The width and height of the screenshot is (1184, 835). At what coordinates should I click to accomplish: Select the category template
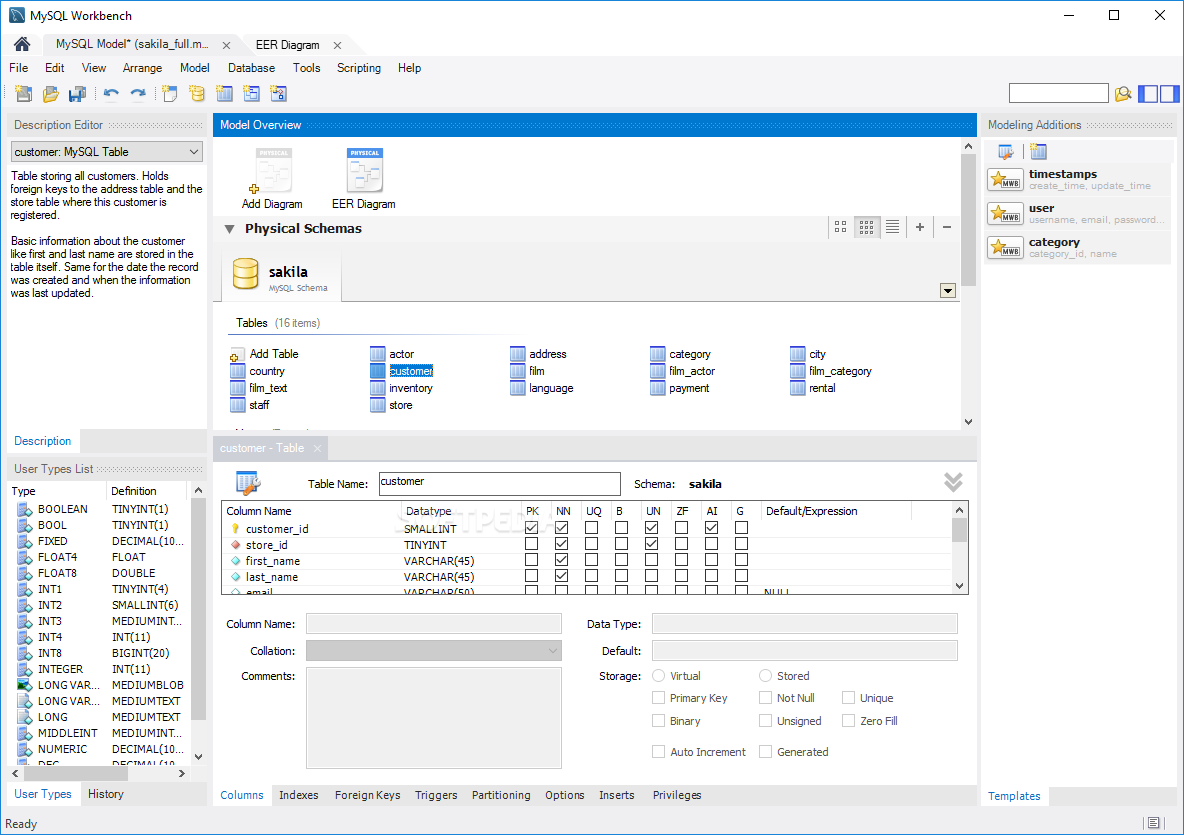coord(1078,248)
